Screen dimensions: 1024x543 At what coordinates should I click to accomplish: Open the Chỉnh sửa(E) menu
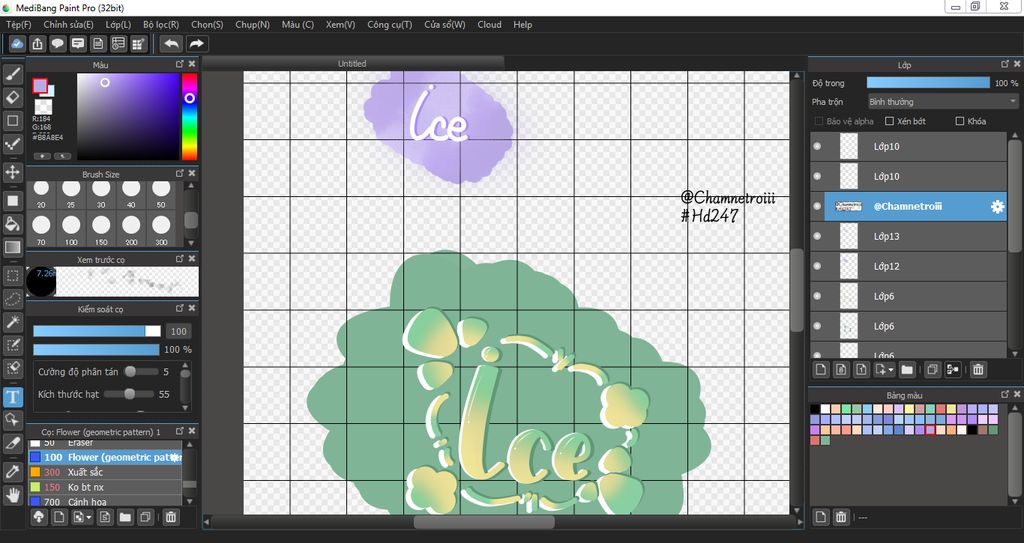click(69, 24)
